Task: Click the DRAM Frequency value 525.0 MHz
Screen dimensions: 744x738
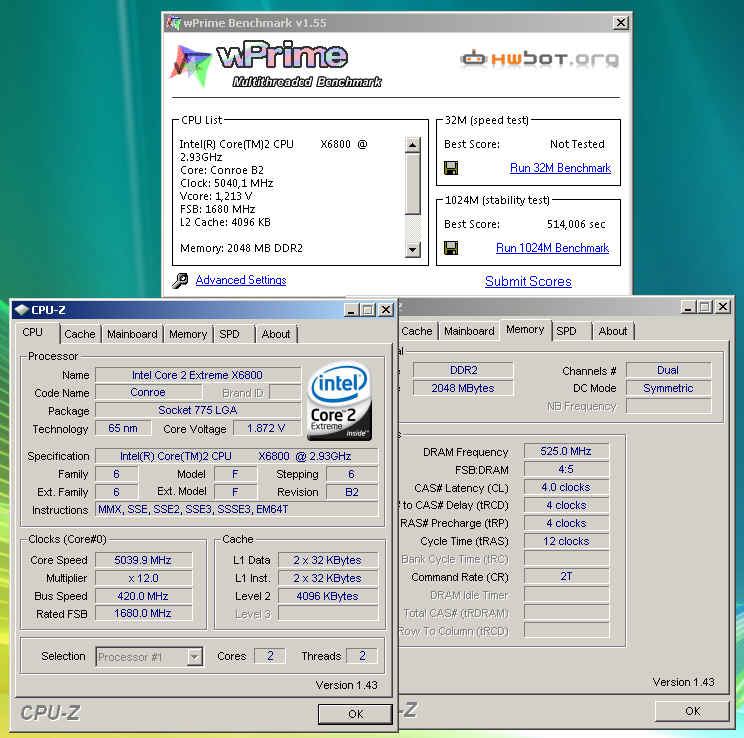Action: 566,451
